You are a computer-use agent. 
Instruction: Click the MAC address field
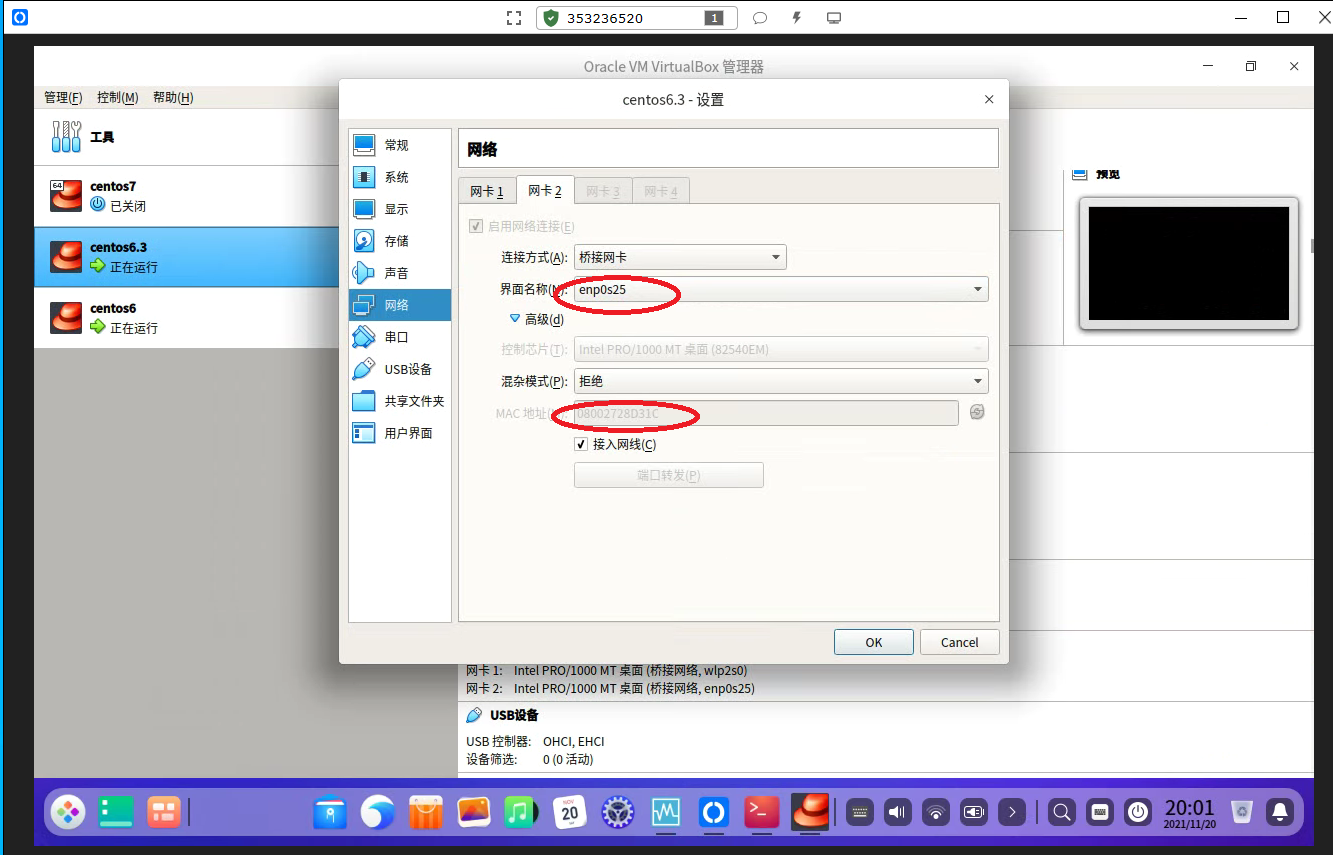766,413
